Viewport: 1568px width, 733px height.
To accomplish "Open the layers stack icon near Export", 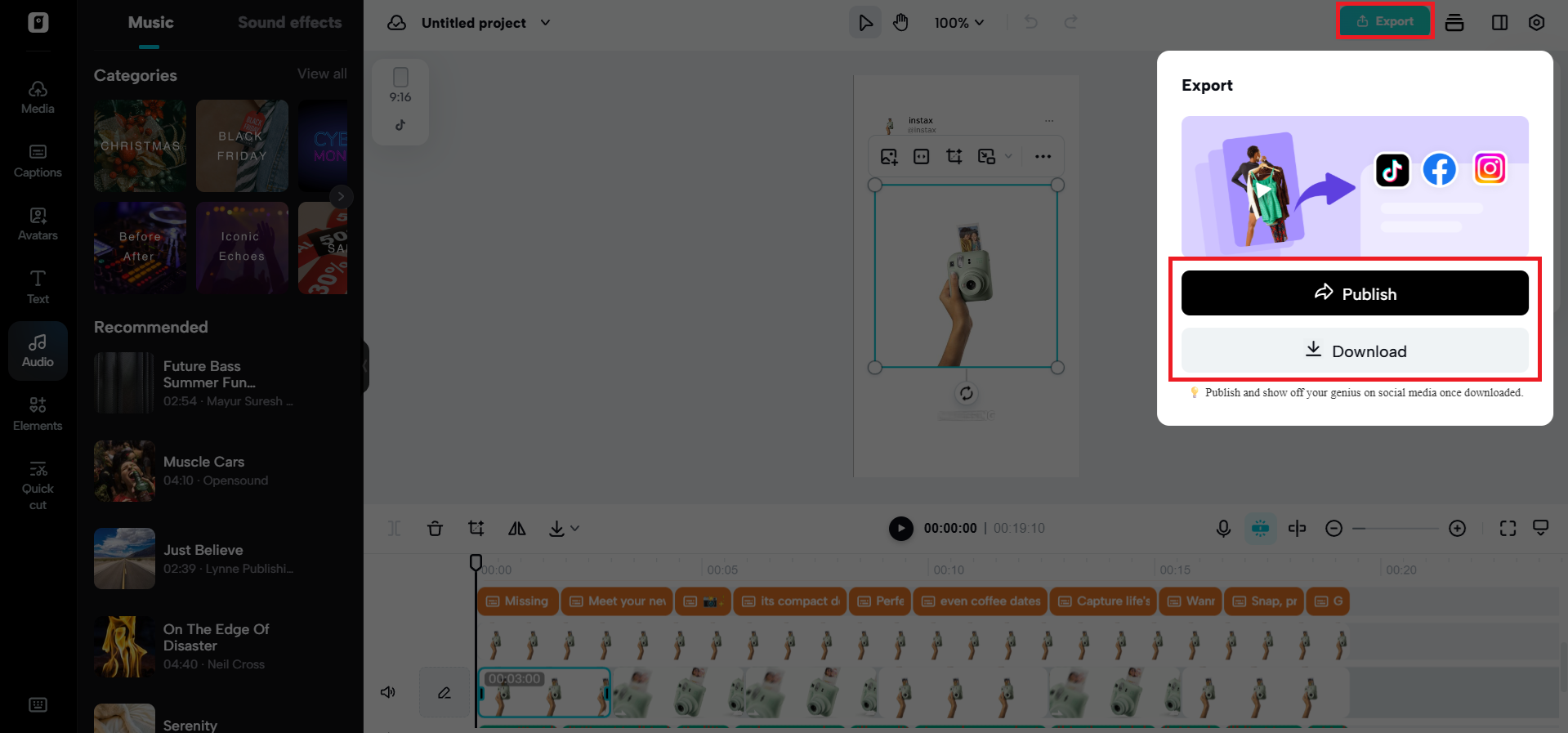I will 1454,22.
